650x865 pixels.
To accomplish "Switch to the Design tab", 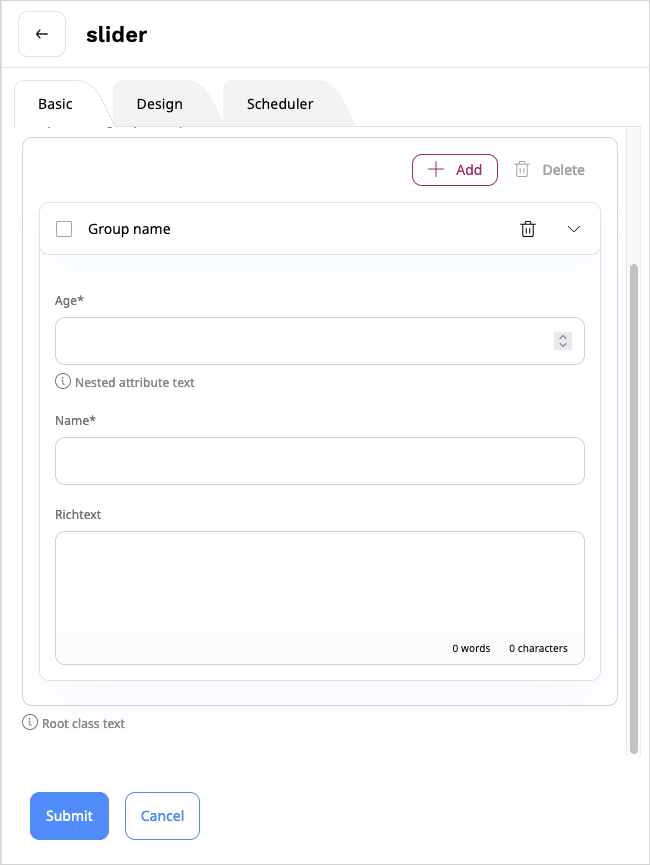I will [x=159, y=103].
